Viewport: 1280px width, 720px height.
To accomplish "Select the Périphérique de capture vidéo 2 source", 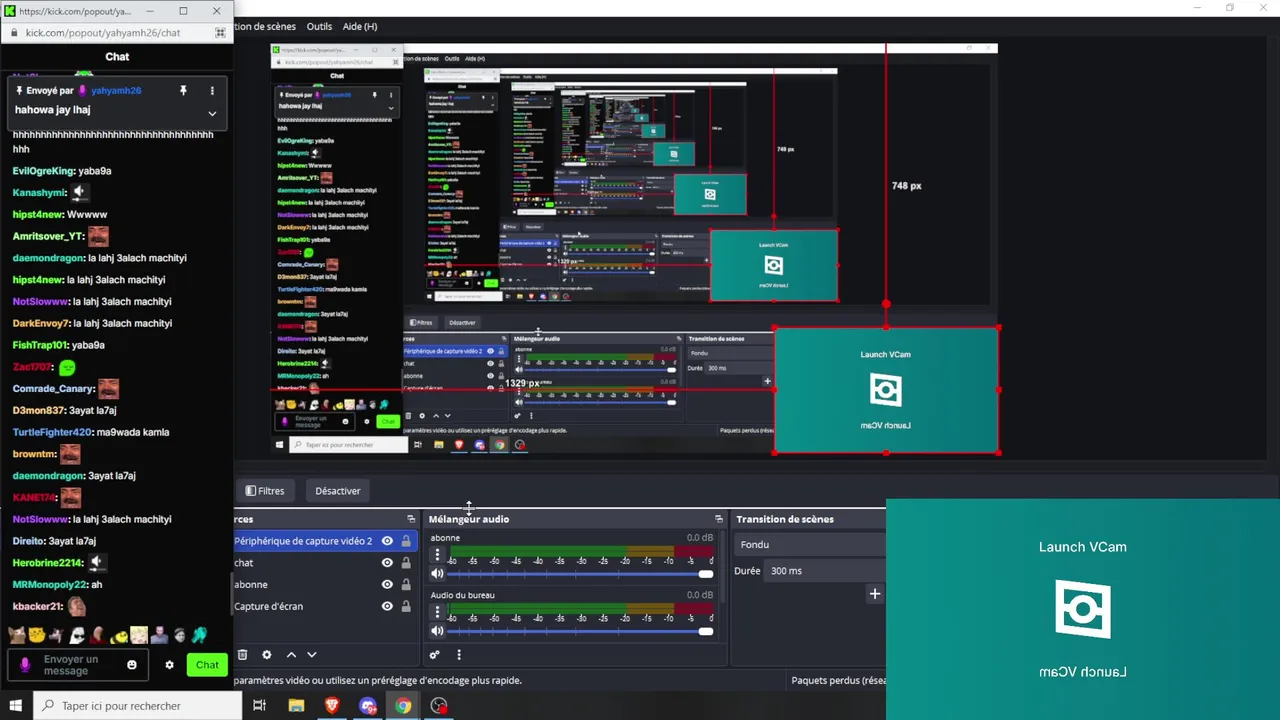I will [303, 541].
